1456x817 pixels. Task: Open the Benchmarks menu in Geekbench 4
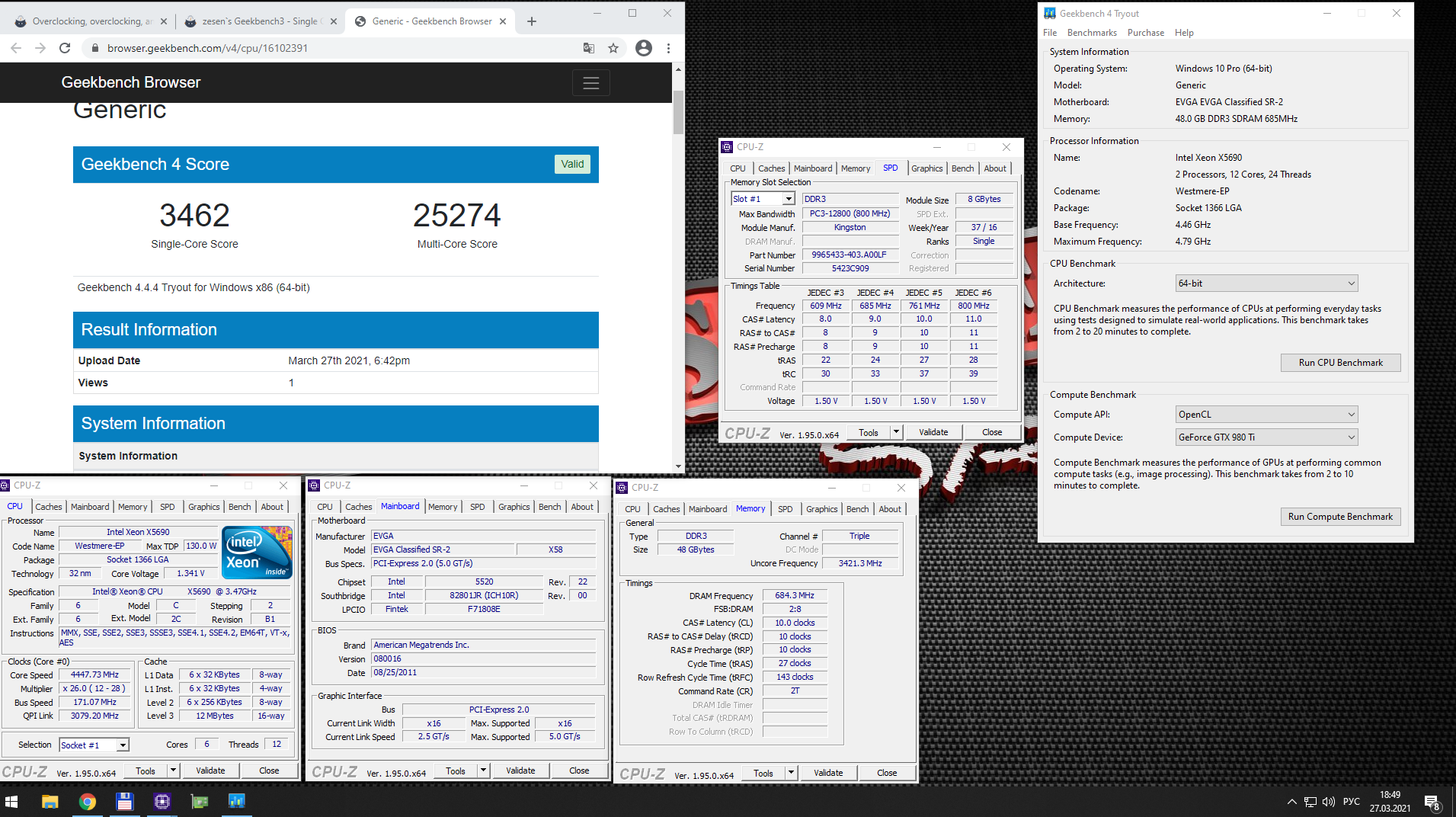pos(1092,33)
